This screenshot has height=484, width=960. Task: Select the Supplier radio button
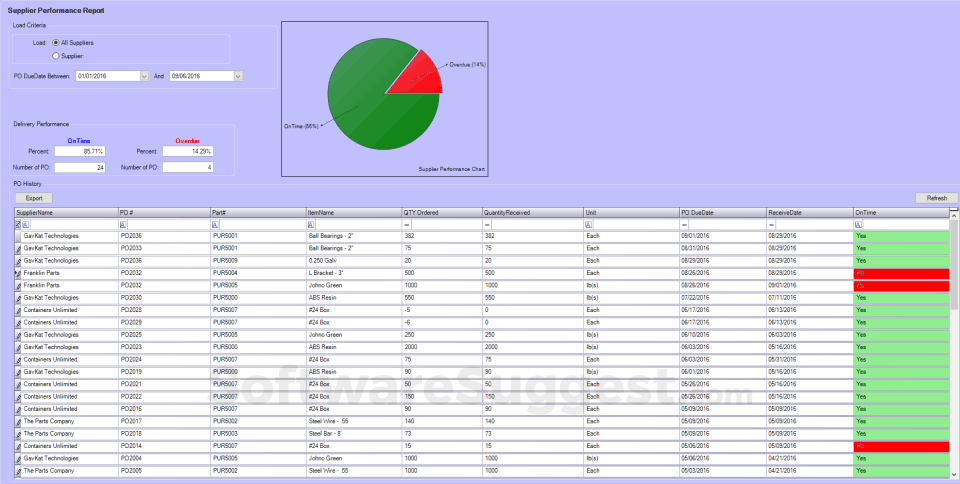(x=55, y=56)
